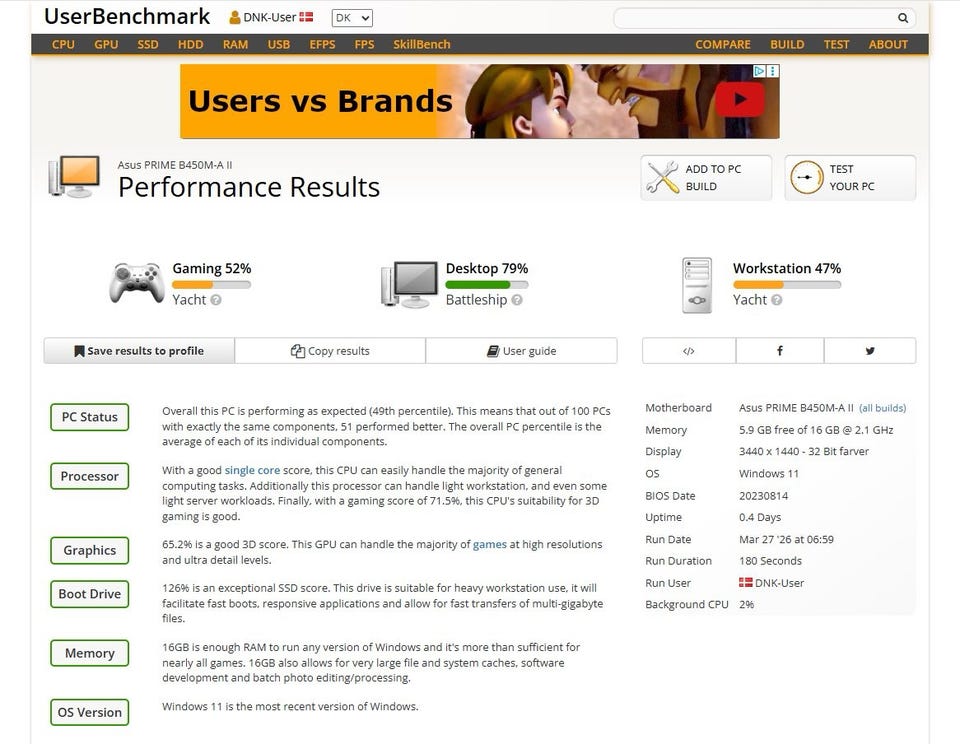Screen dimensions: 960x744
Task: Click the UserBenchmark logo
Action: 127,17
